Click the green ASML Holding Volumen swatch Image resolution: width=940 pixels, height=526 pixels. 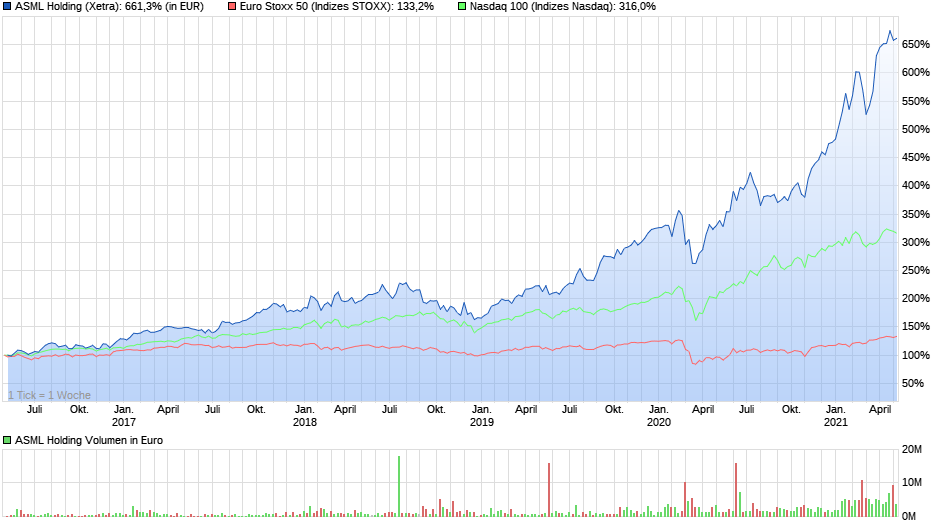click(x=7, y=440)
